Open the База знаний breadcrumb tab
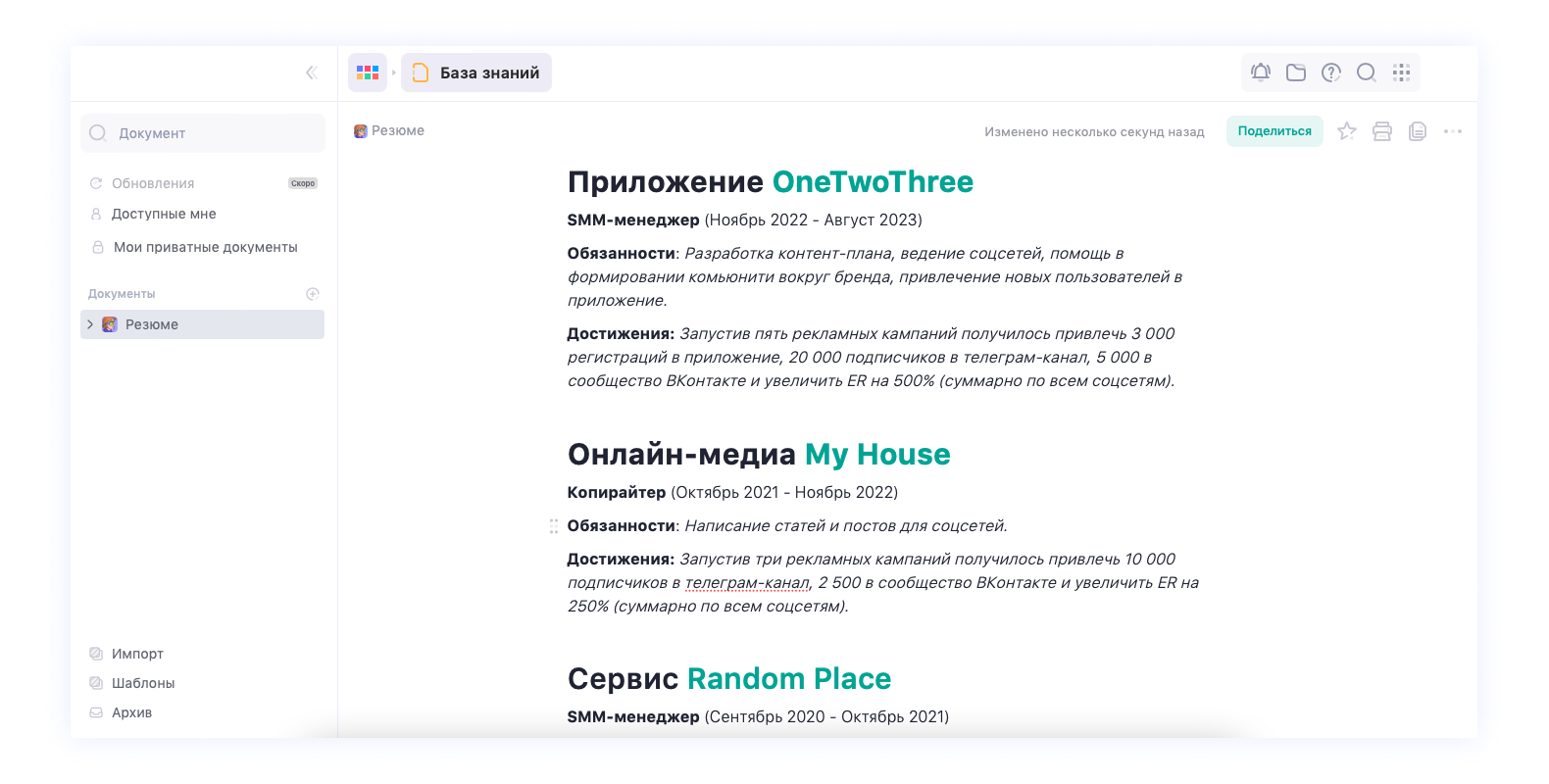This screenshot has width=1549, height=784. click(x=476, y=73)
